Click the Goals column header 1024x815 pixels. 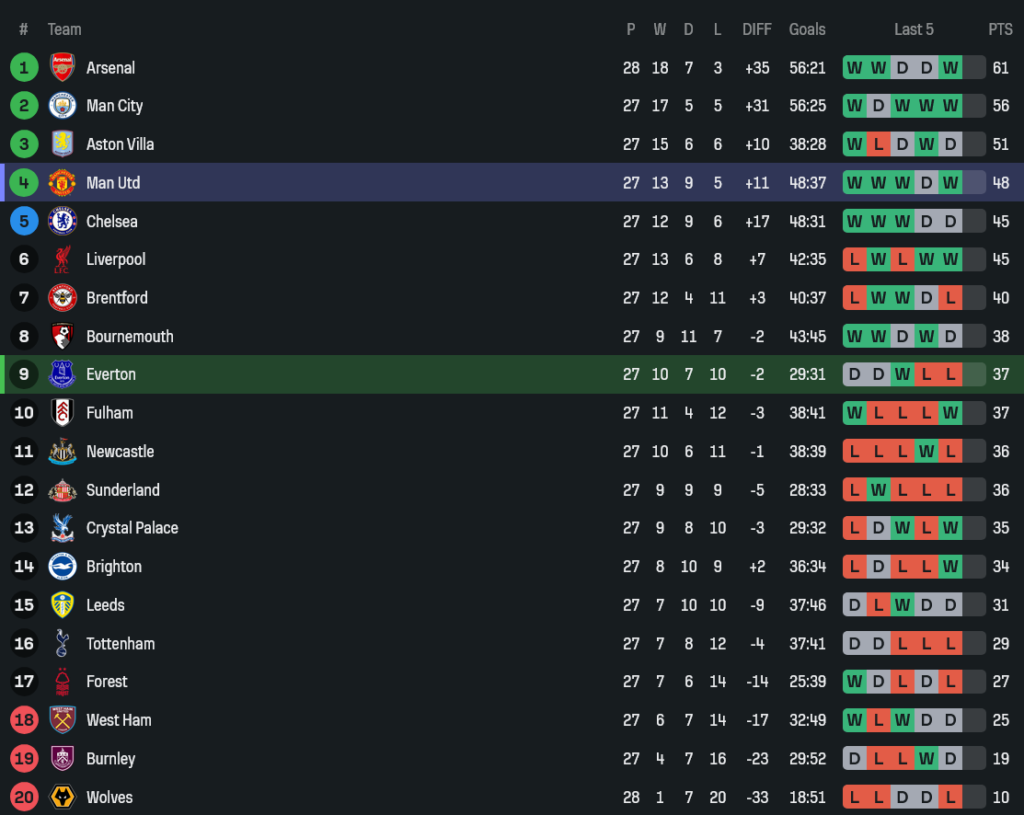point(807,29)
